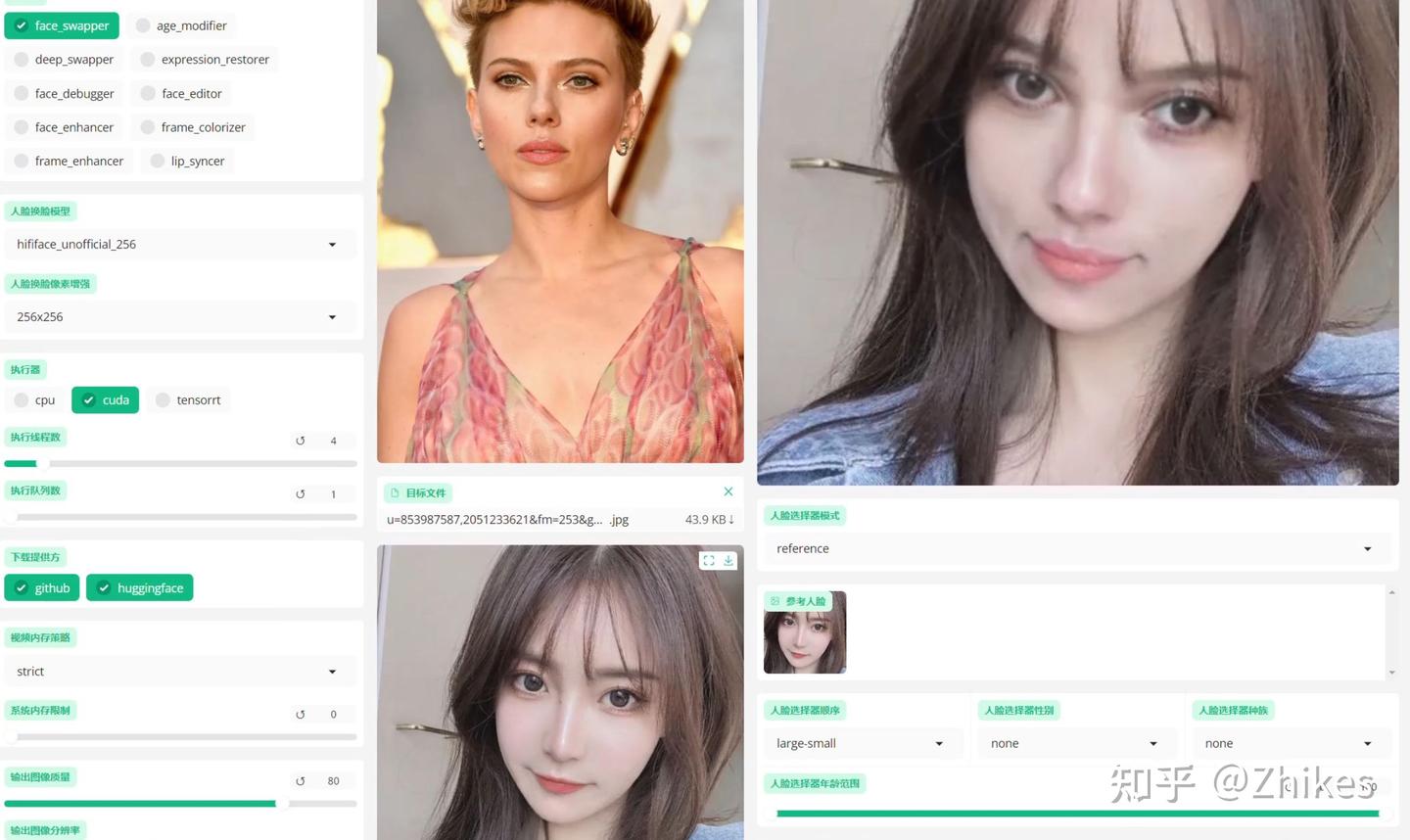
Task: Click the face icon in the 参考人脸 header
Action: tap(776, 600)
